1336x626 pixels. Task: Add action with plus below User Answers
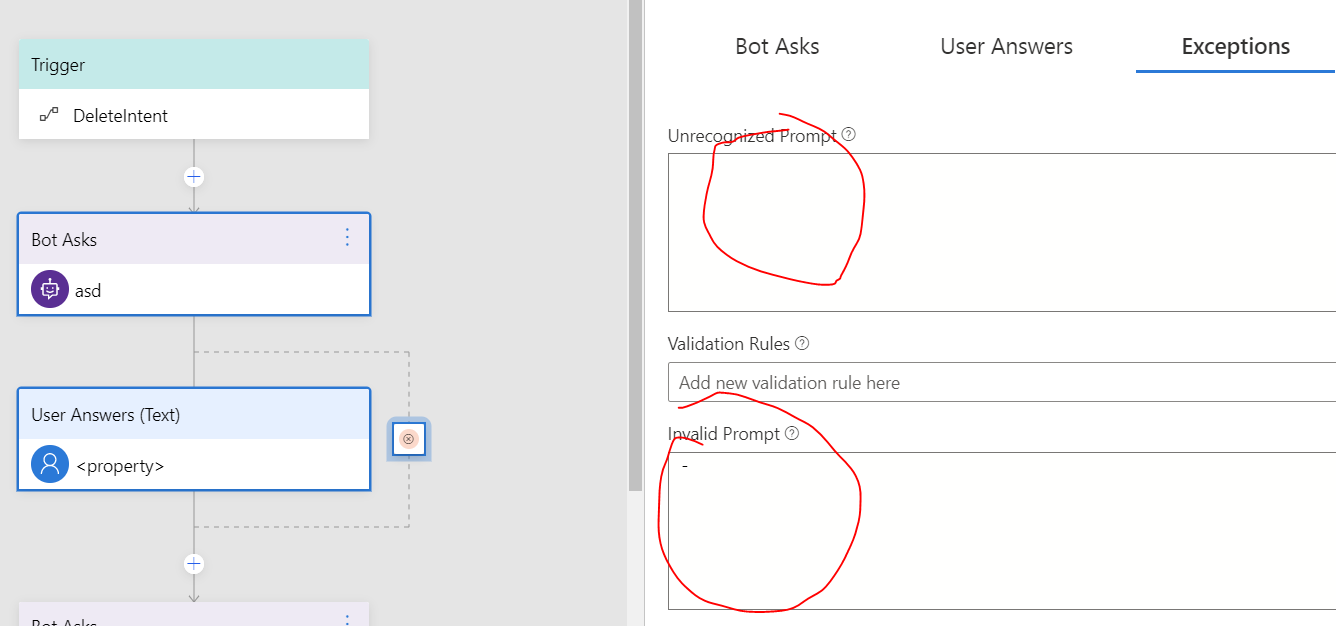point(194,564)
